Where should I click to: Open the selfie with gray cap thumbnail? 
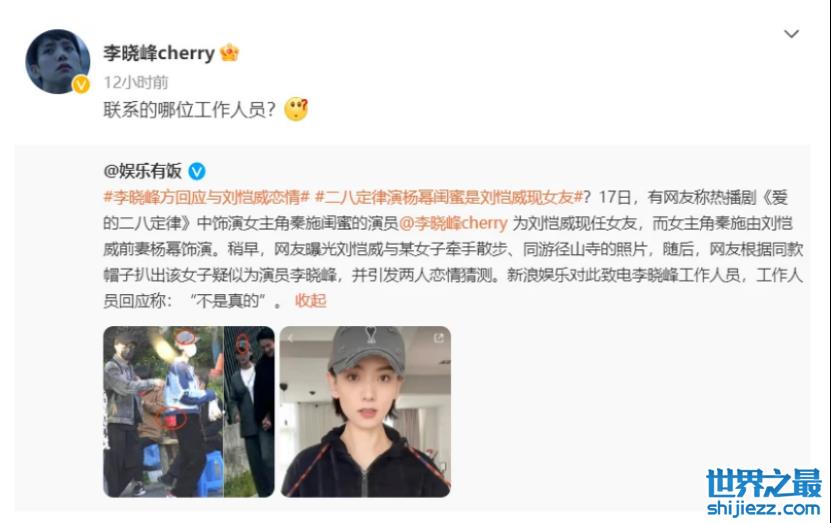[x=365, y=412]
